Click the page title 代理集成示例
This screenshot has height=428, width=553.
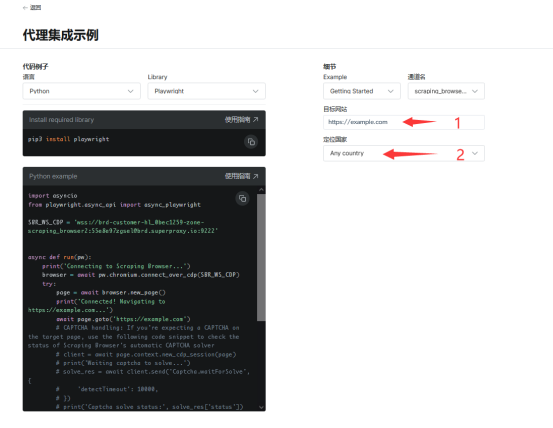pos(61,35)
